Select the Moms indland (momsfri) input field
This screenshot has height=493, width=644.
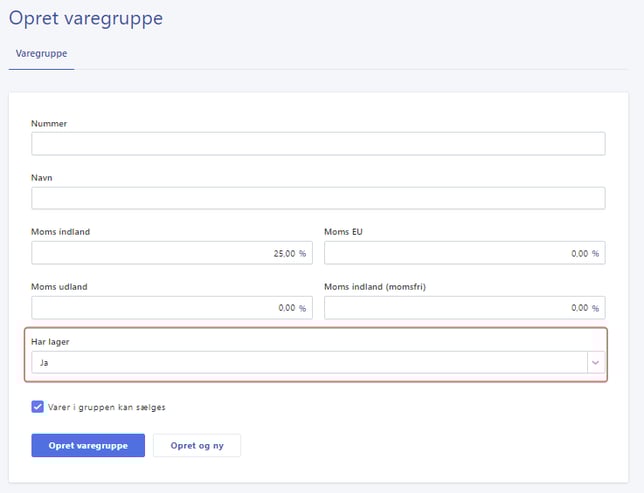(464, 308)
